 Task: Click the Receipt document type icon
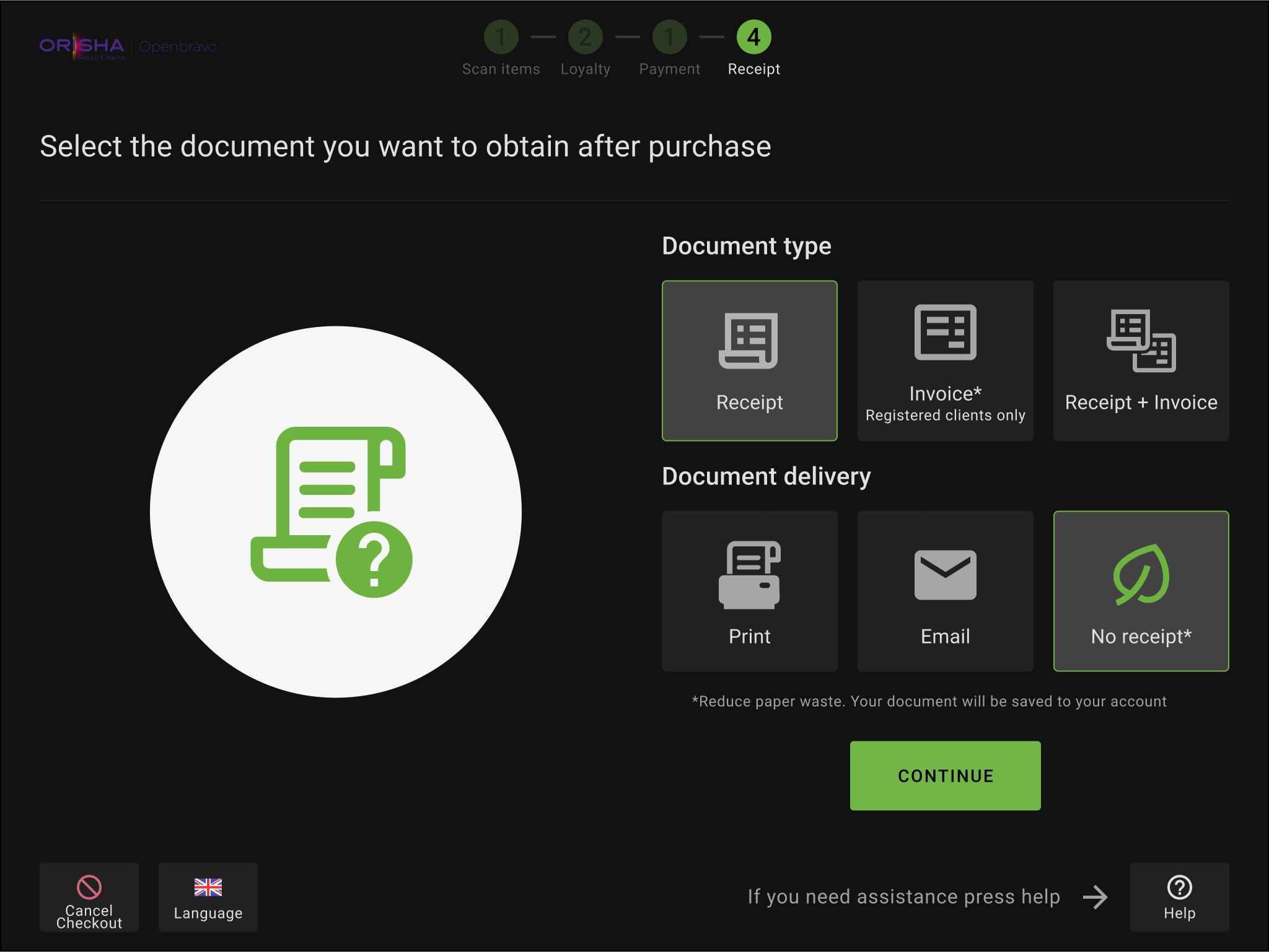click(749, 341)
